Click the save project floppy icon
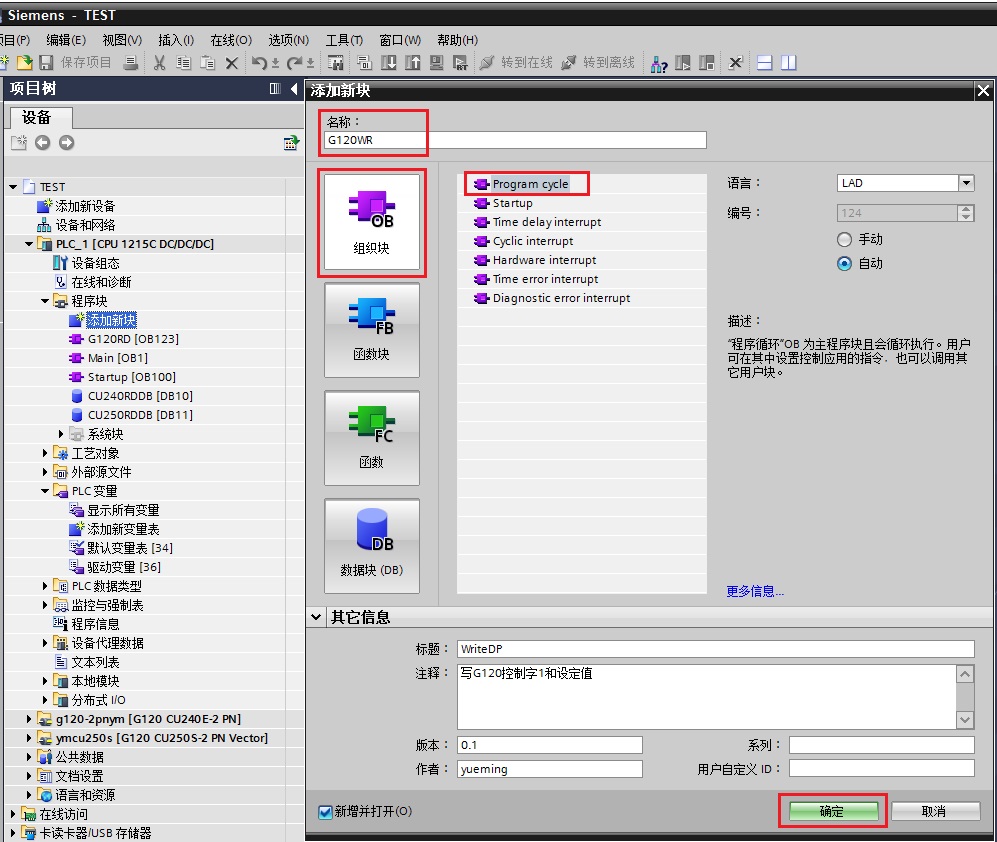 (x=46, y=62)
